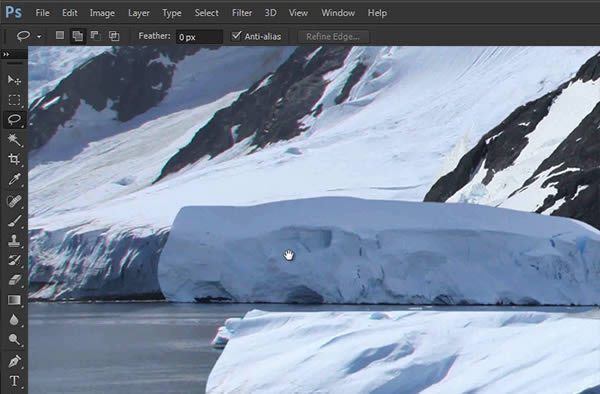Image resolution: width=600 pixels, height=394 pixels.
Task: Open the Select menu
Action: (x=207, y=13)
